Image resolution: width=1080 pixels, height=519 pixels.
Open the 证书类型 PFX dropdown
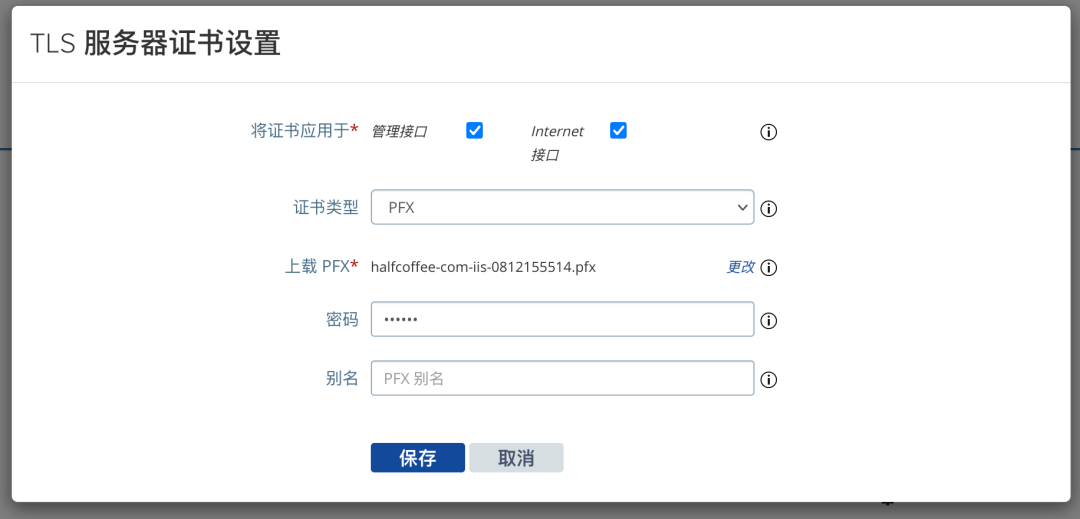[562, 207]
